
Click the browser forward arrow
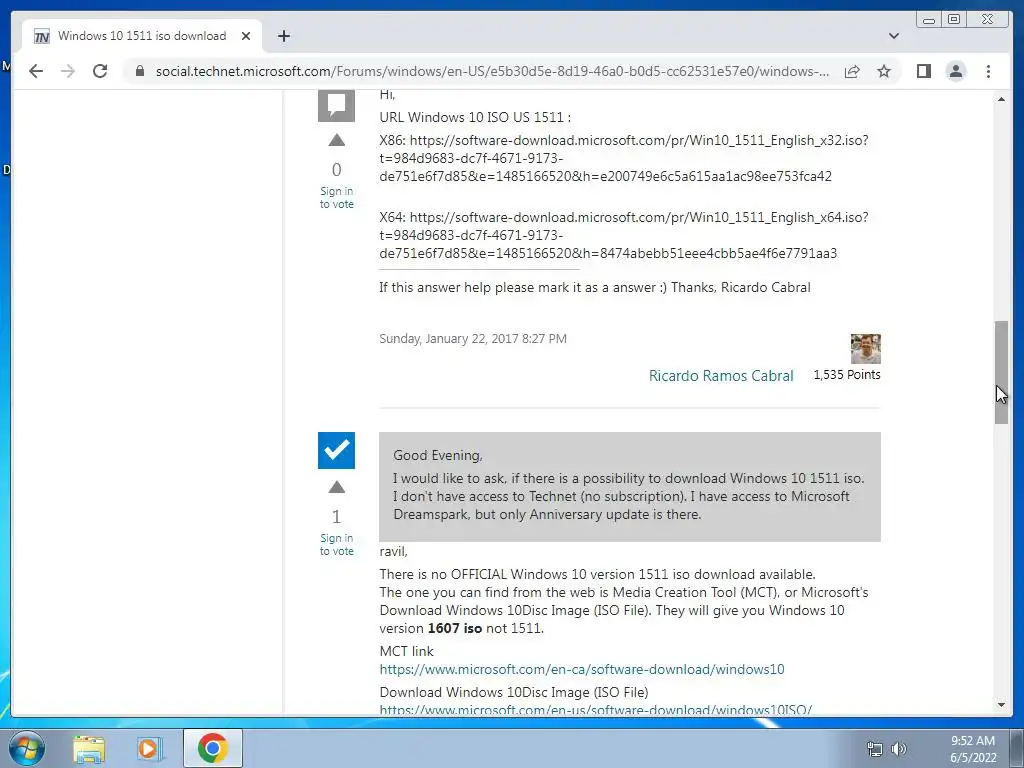tap(68, 71)
